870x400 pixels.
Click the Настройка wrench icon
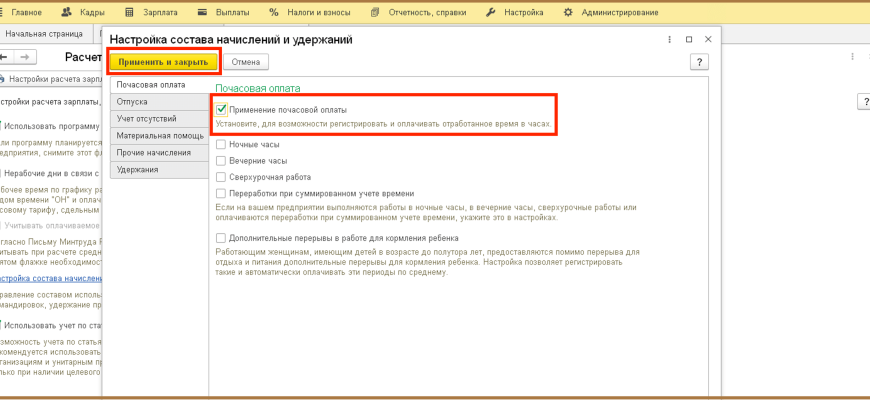[x=491, y=12]
